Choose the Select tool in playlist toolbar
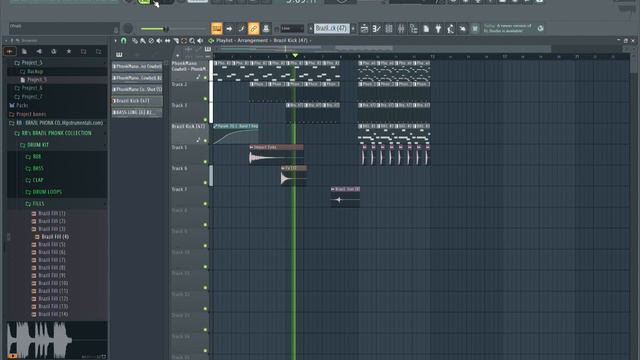 184,41
